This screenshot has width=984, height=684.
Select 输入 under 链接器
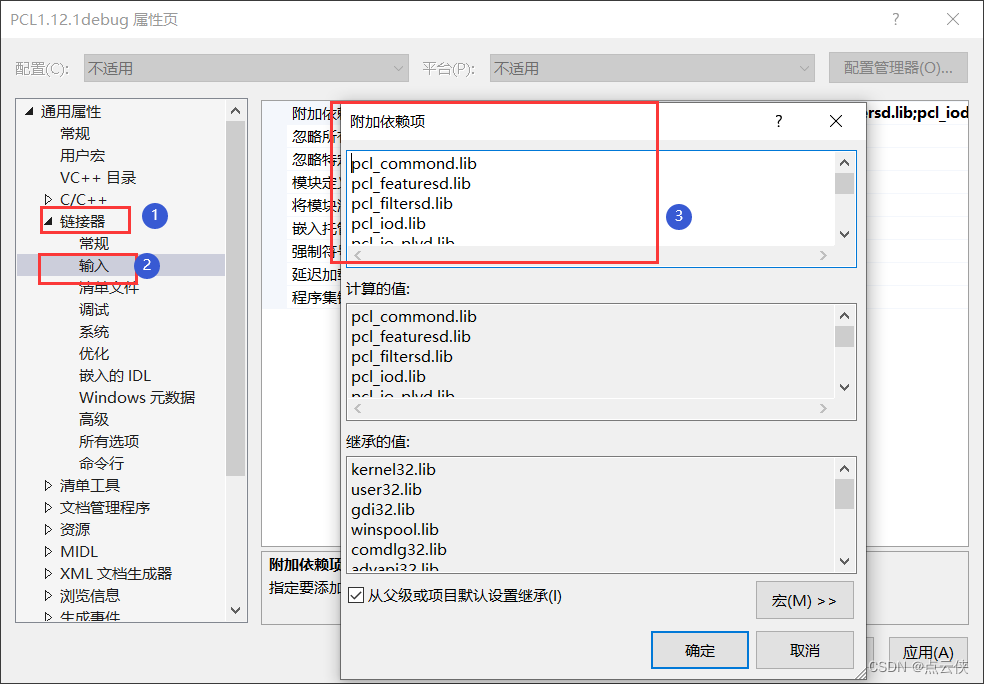click(x=94, y=265)
